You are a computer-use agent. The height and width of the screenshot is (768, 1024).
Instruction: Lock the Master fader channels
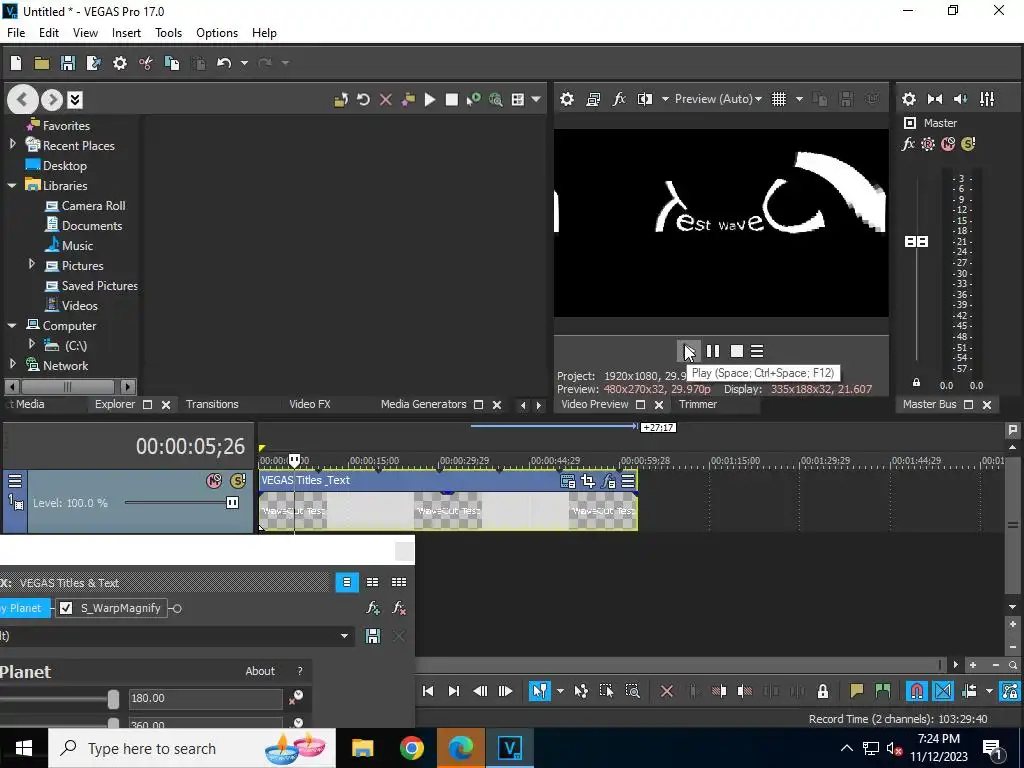point(916,383)
